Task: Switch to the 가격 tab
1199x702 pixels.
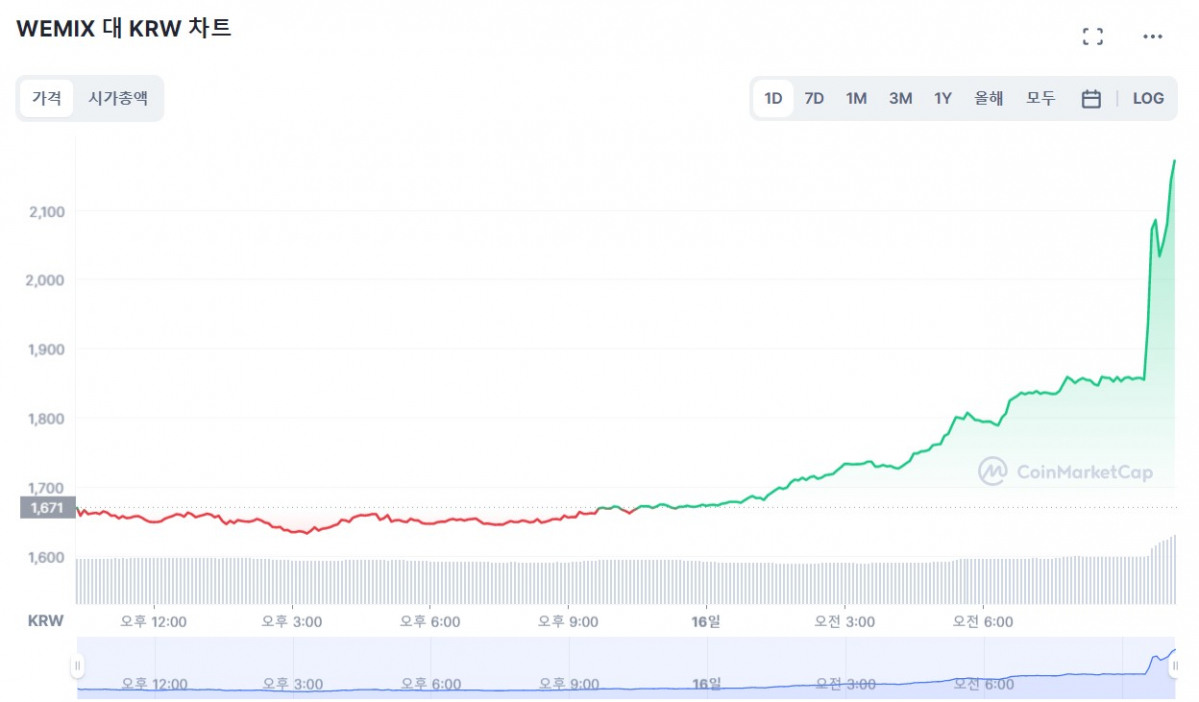Action: (x=47, y=98)
